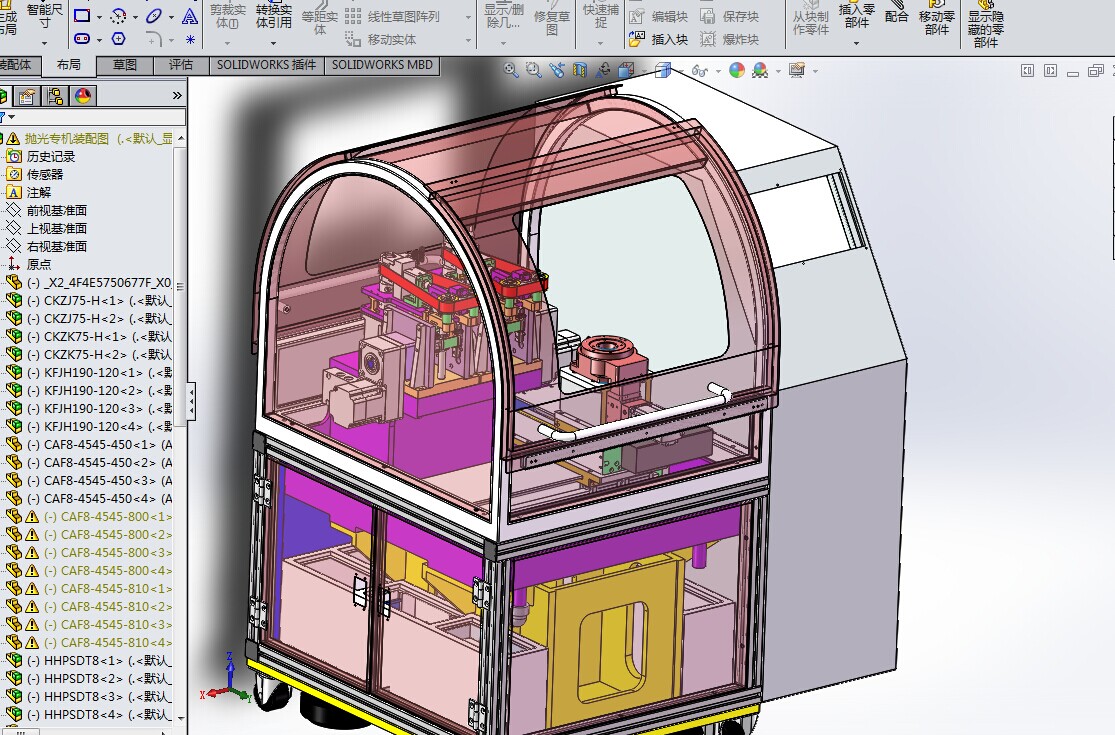Click the Zoom to Fit magnifier icon

[x=511, y=70]
